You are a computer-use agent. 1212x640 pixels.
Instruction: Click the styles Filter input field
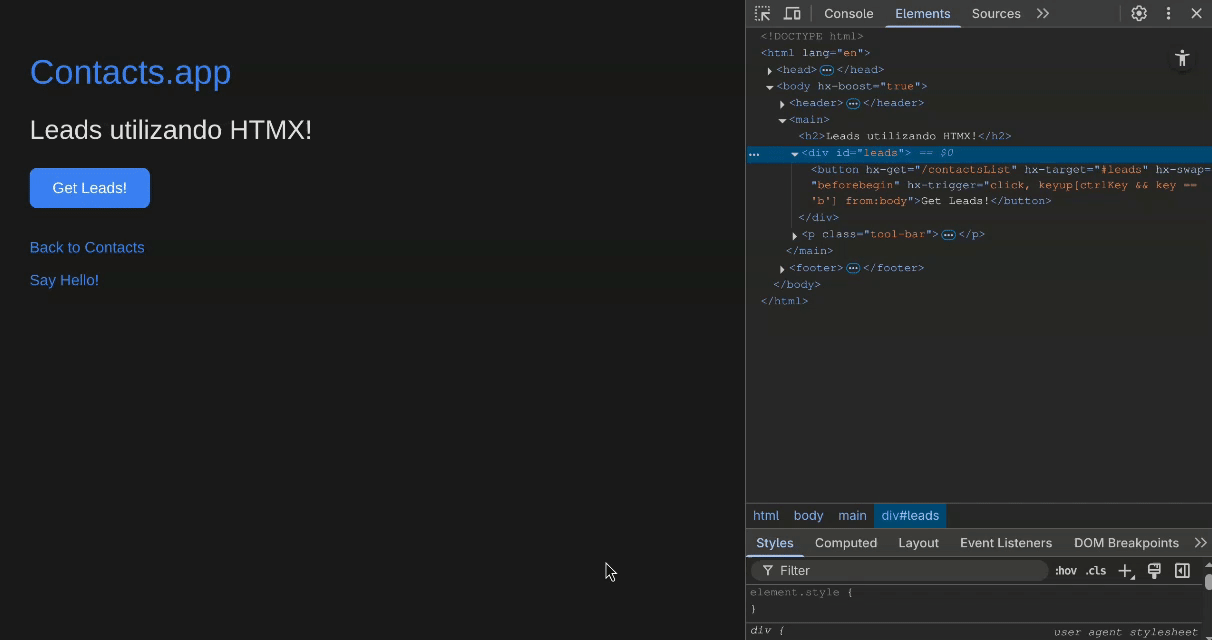click(899, 571)
